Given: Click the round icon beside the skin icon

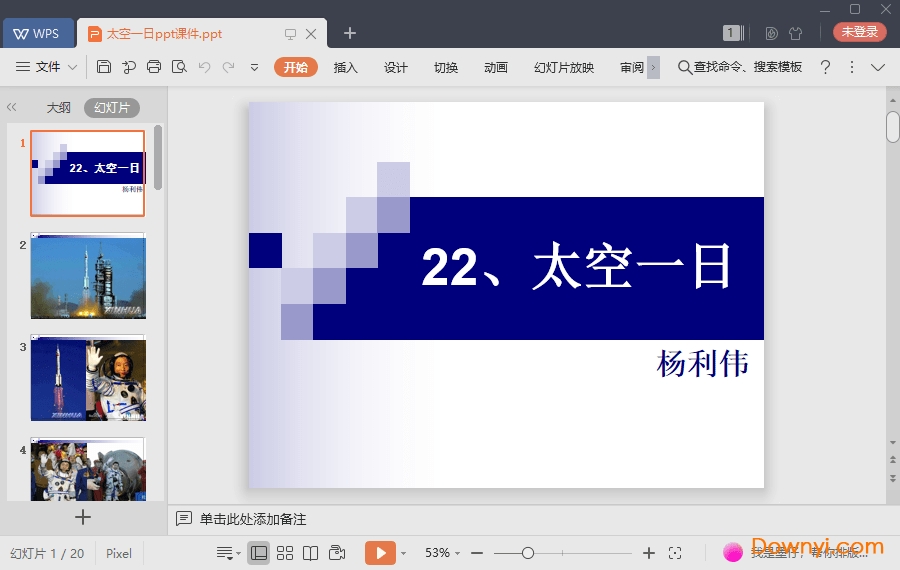Looking at the screenshot, I should (771, 33).
